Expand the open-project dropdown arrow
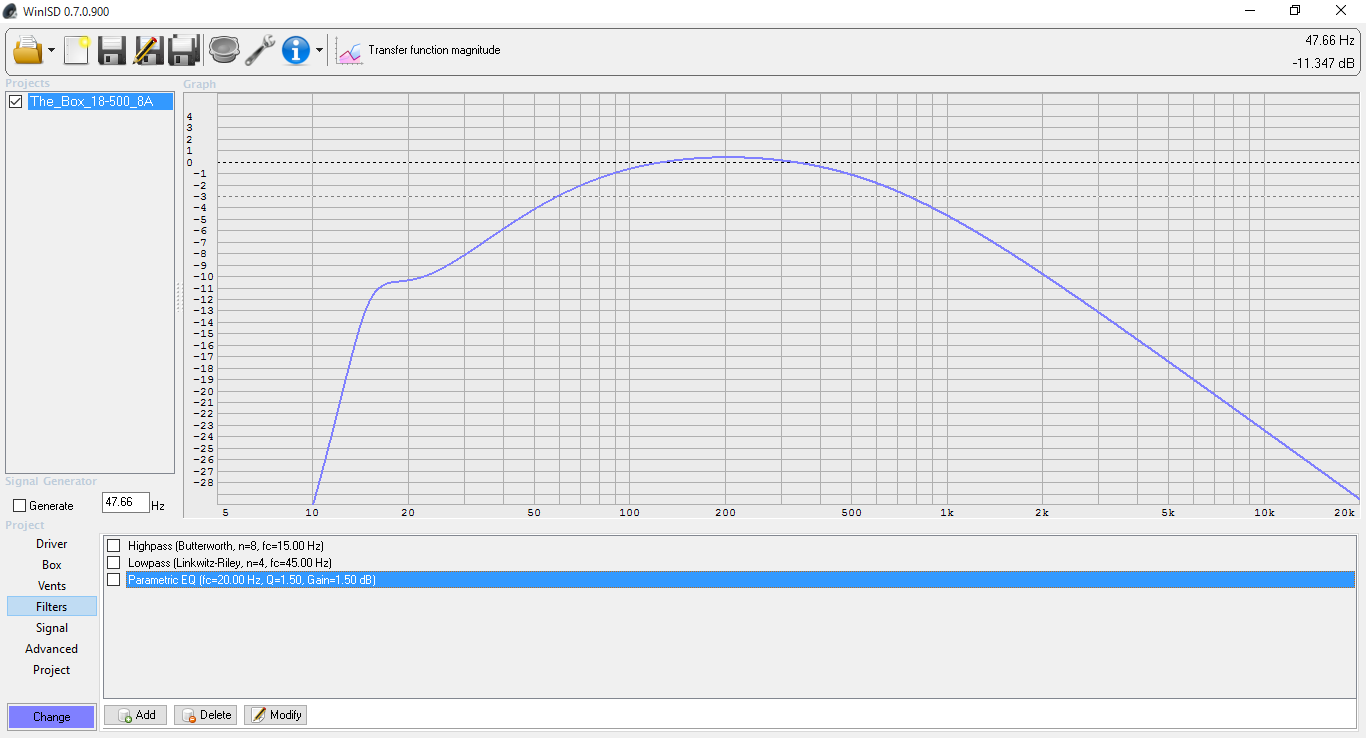The height and width of the screenshot is (738, 1366). [52, 50]
